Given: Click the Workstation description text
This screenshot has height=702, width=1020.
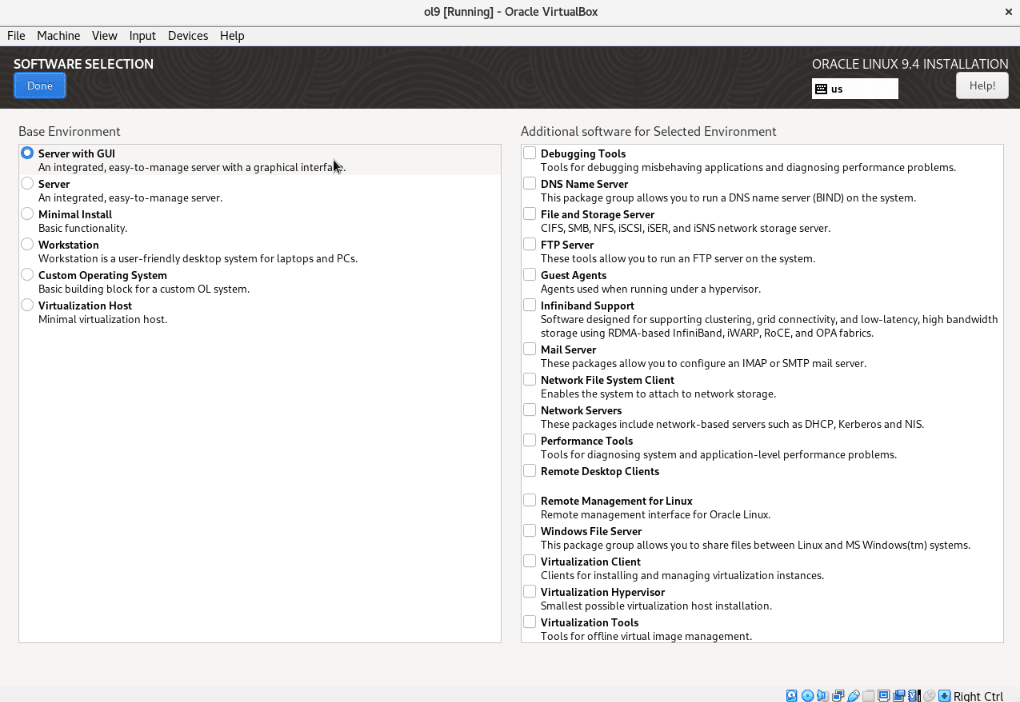Looking at the screenshot, I should [198, 258].
